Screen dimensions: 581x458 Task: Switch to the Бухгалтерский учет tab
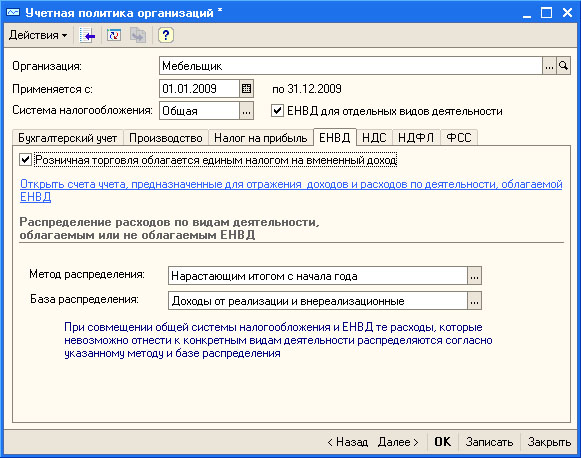pos(67,138)
